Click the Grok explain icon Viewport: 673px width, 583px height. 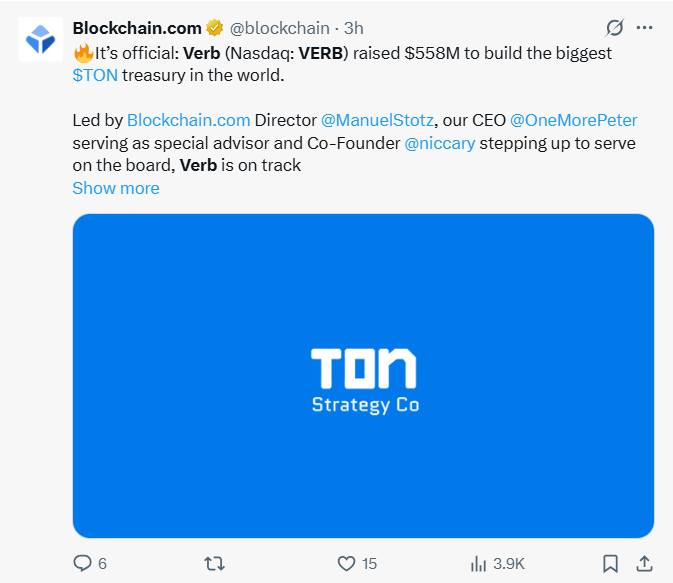coord(615,28)
